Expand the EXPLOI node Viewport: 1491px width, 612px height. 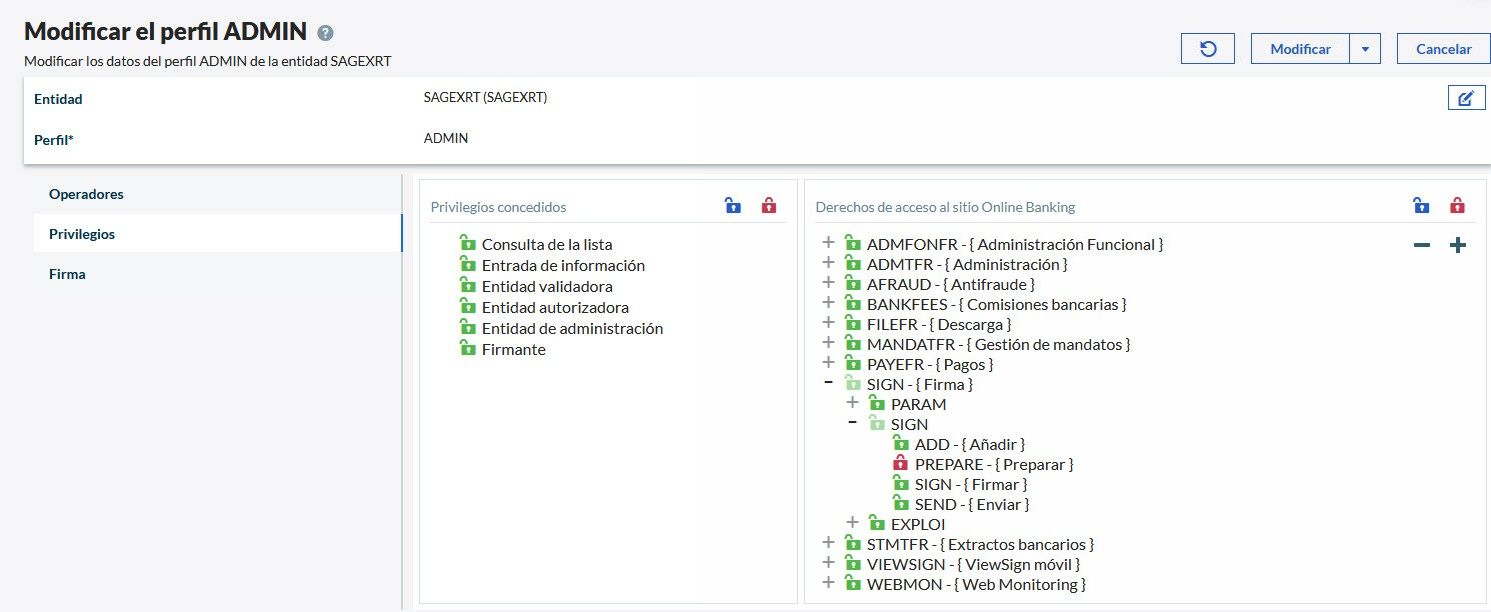point(852,522)
